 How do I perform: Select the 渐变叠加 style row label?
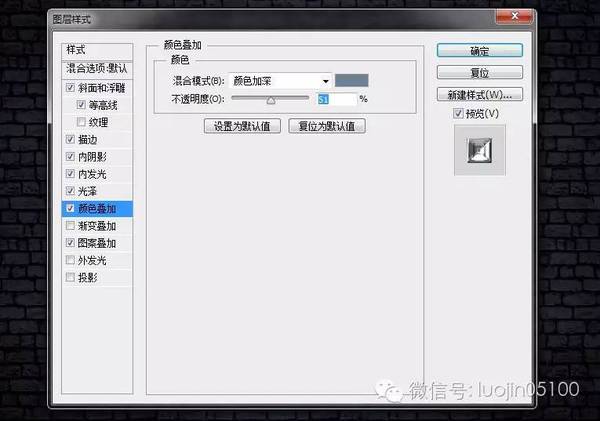[97, 226]
